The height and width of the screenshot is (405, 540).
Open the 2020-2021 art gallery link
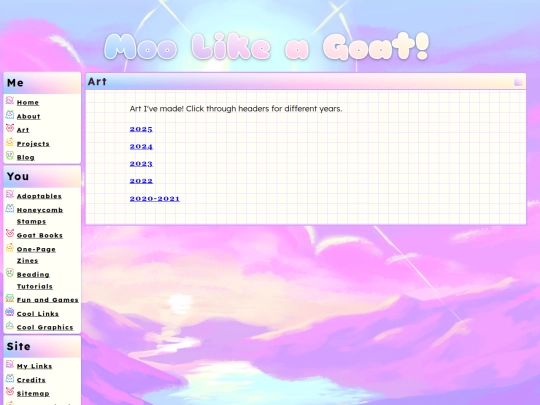[155, 198]
